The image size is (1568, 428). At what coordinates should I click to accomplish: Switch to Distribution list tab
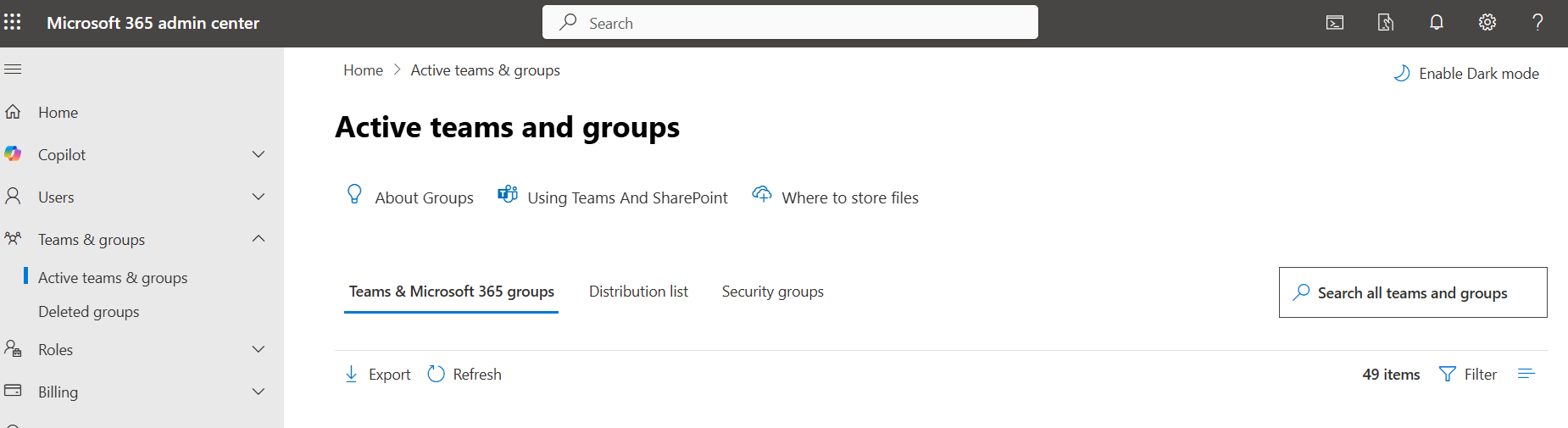638,292
